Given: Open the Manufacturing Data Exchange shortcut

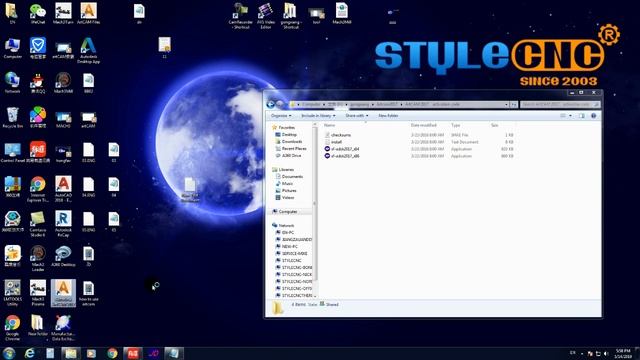Looking at the screenshot, I should [x=63, y=328].
